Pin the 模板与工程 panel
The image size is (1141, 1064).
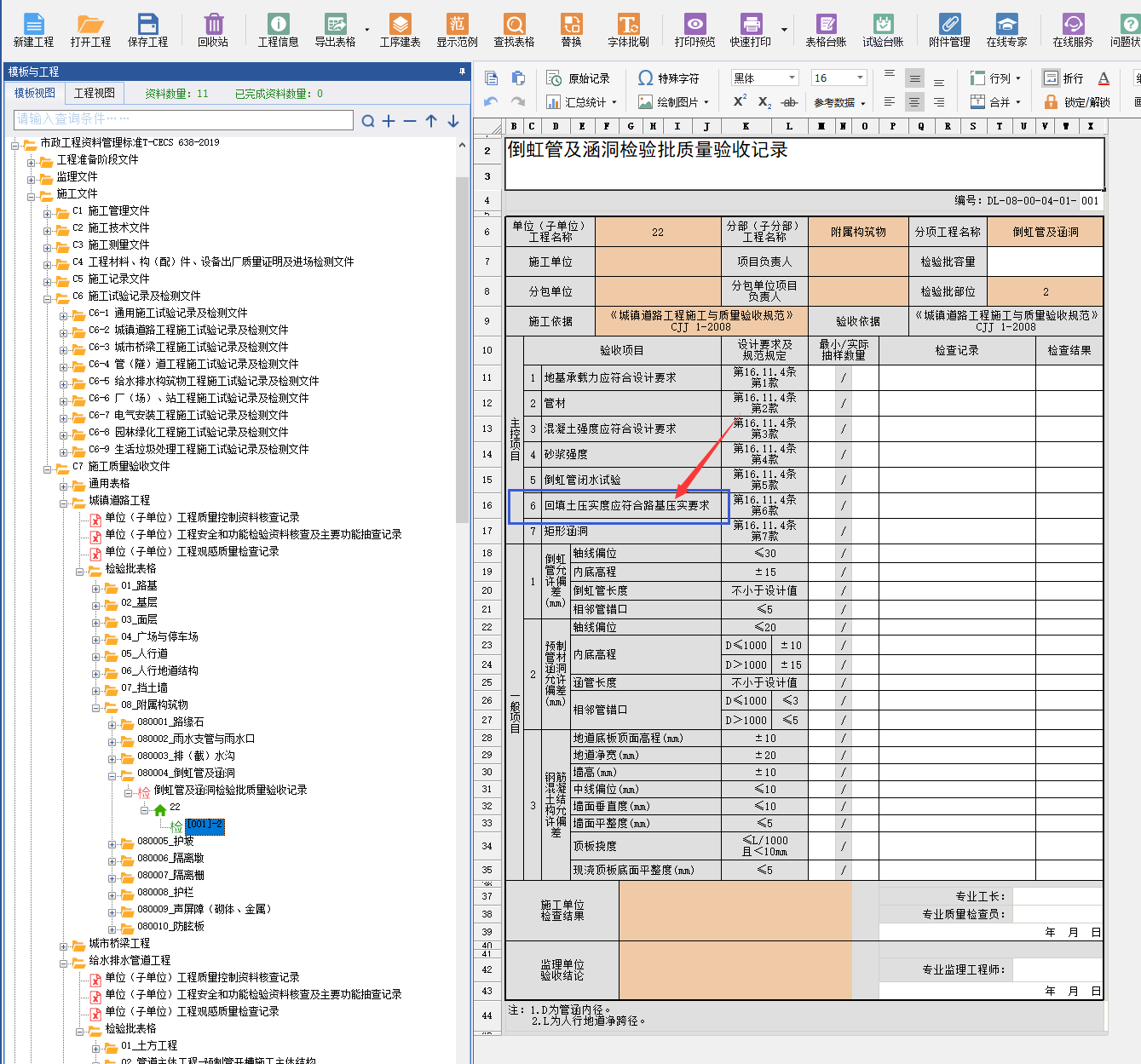[x=463, y=71]
